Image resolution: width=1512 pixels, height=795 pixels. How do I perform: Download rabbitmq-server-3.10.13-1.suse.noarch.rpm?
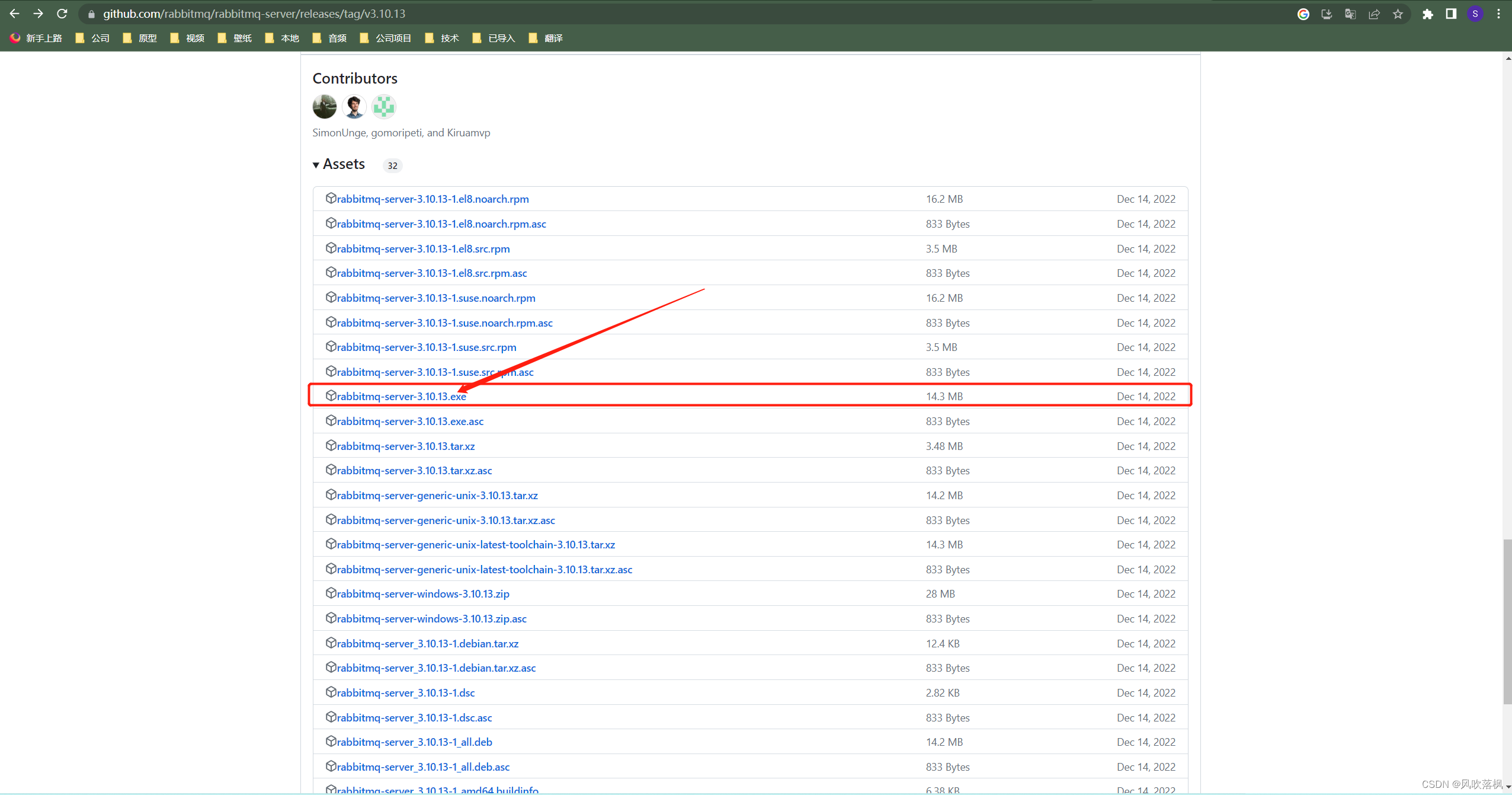(436, 298)
